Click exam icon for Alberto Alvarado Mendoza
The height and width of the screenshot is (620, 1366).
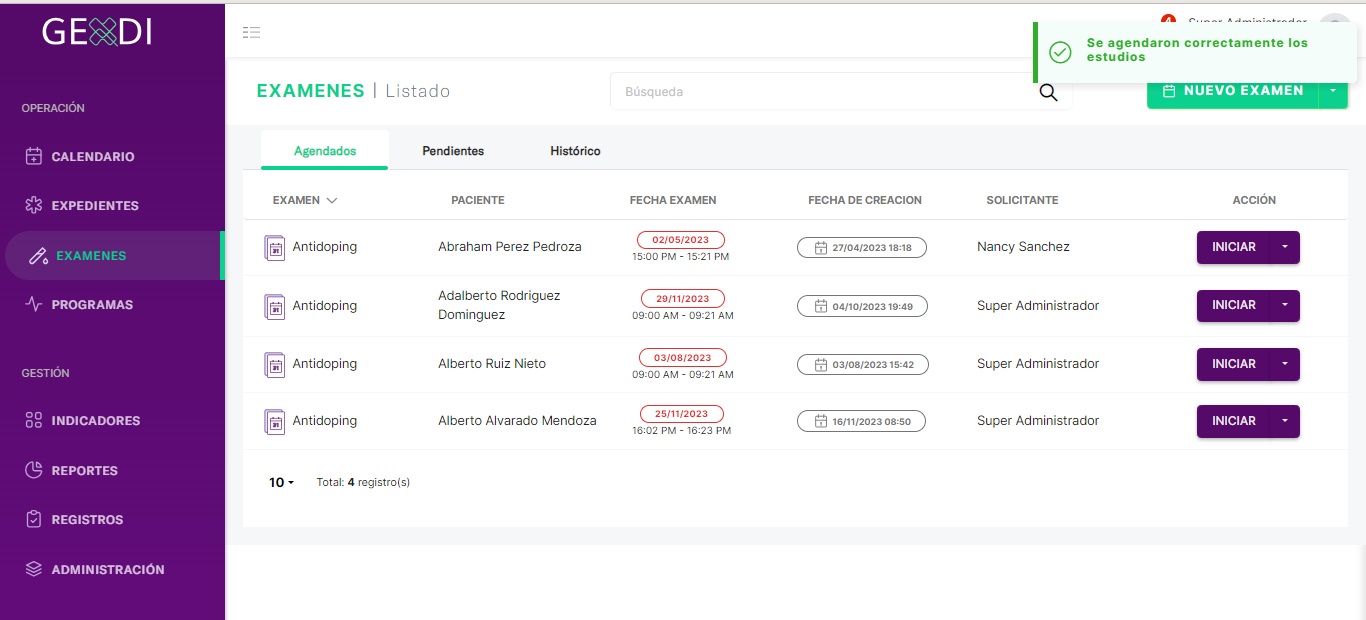click(x=274, y=421)
